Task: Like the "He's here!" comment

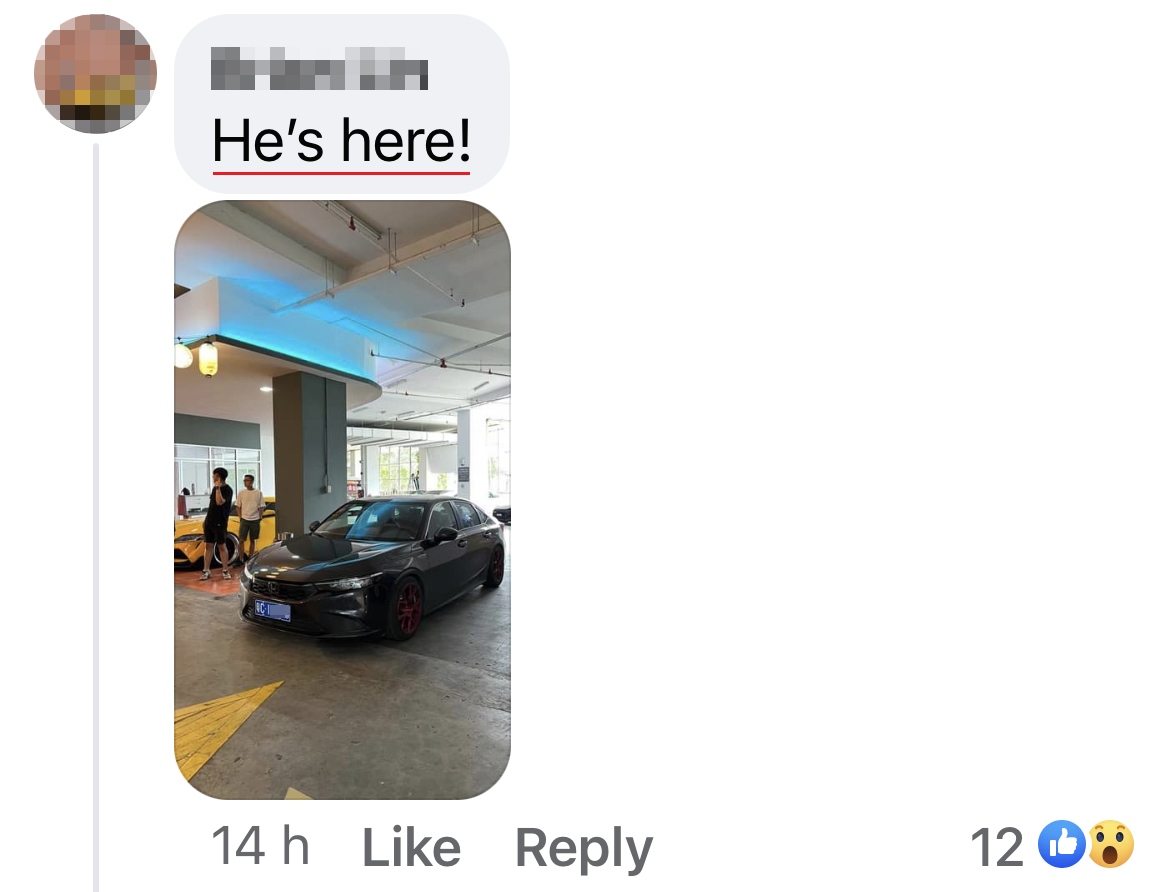Action: [x=411, y=847]
